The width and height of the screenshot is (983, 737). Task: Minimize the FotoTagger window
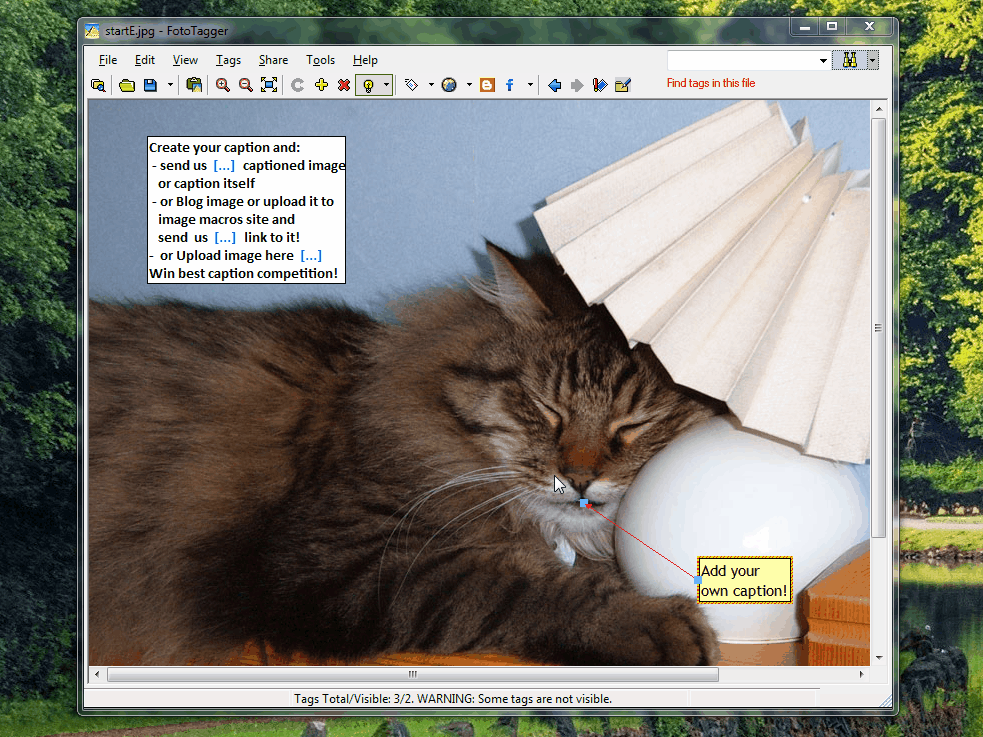(805, 26)
